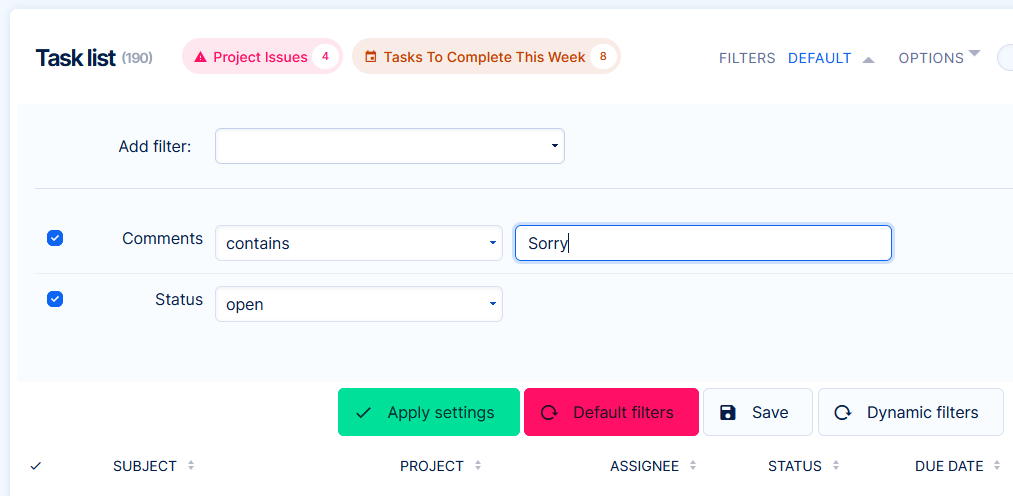Collapse the Filters Default section
This screenshot has height=496, width=1013.
(868, 59)
